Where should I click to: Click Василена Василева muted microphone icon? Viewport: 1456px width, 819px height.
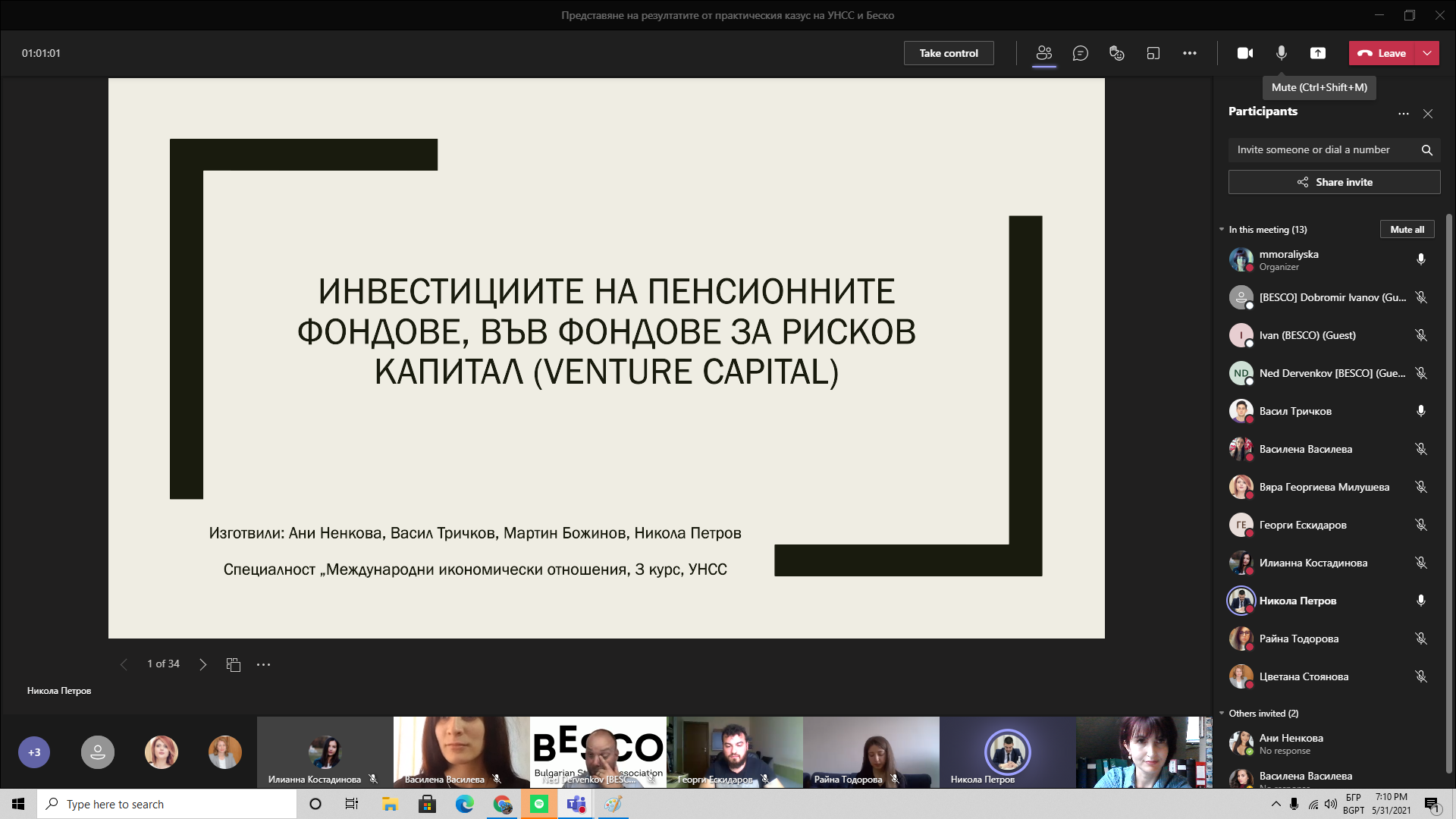point(1421,449)
